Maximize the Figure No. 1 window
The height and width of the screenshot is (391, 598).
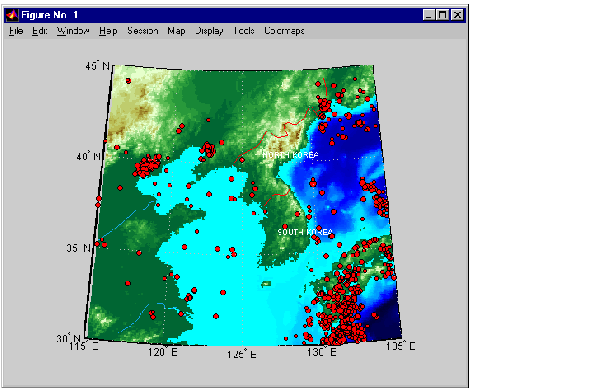point(443,15)
